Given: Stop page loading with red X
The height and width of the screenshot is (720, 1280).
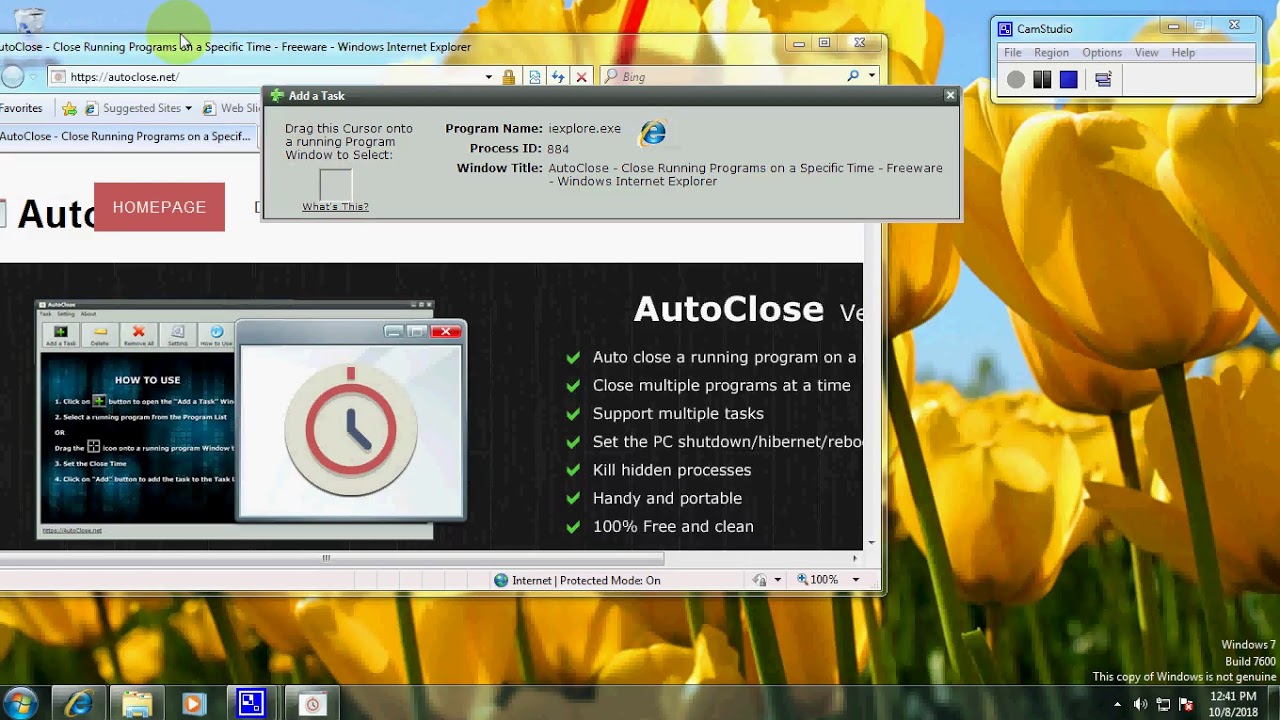Looking at the screenshot, I should point(581,77).
